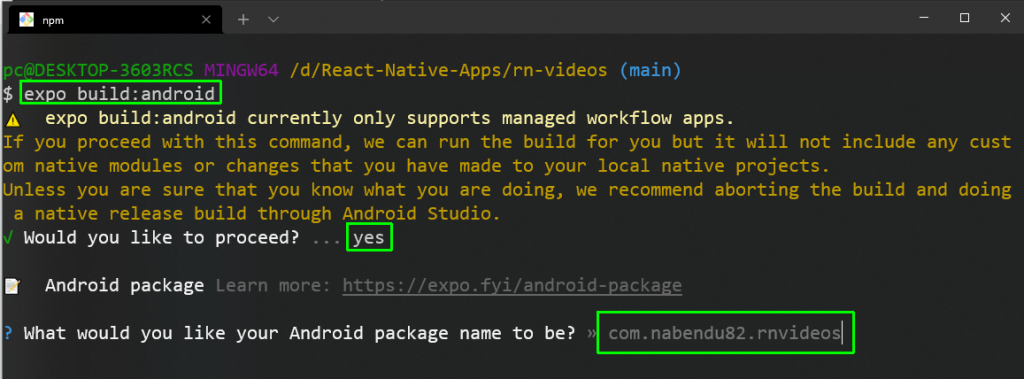Click the 'yes' answer text
The image size is (1024, 379).
(x=369, y=238)
